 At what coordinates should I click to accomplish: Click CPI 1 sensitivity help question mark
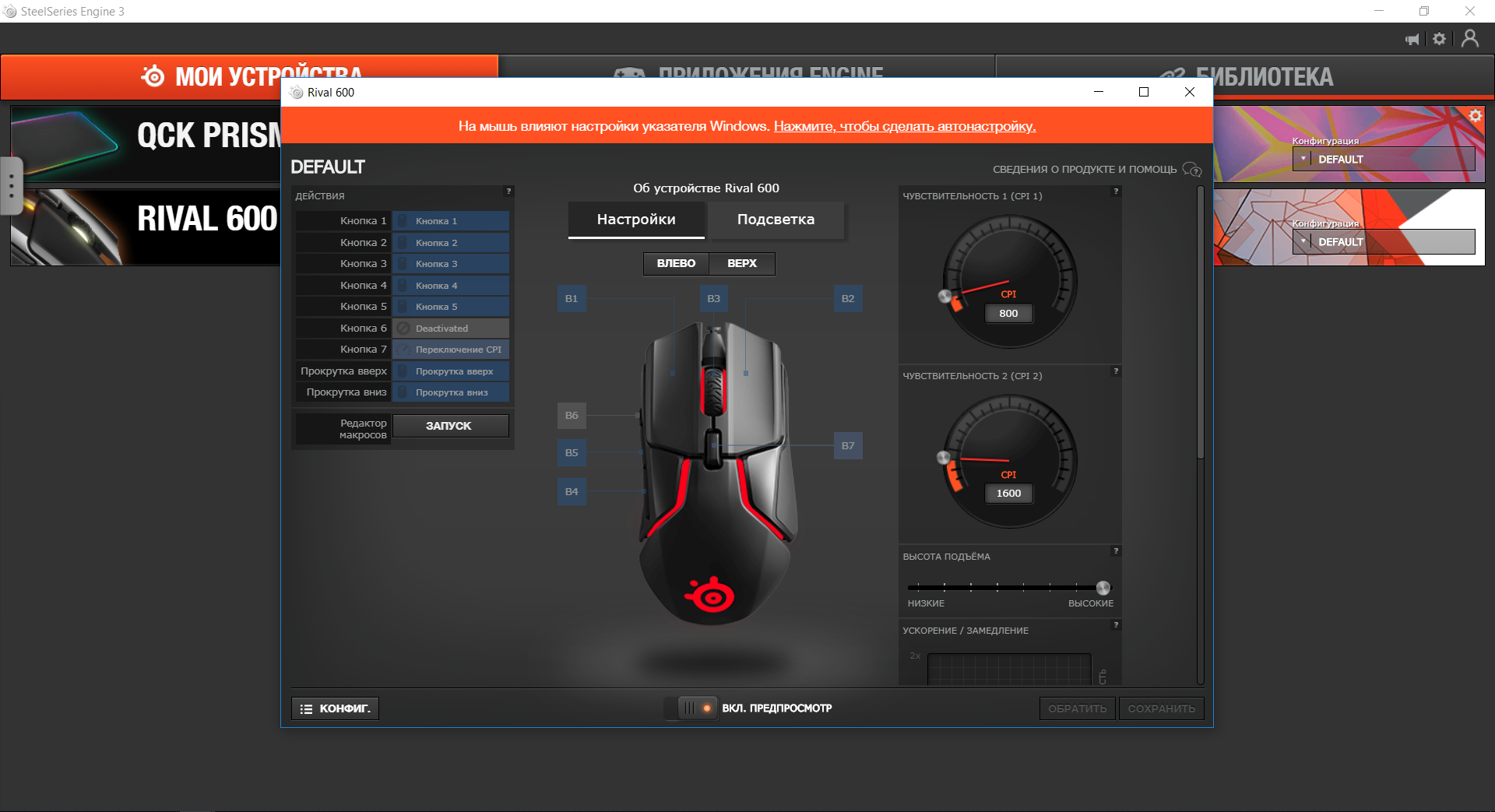pyautogui.click(x=1116, y=191)
